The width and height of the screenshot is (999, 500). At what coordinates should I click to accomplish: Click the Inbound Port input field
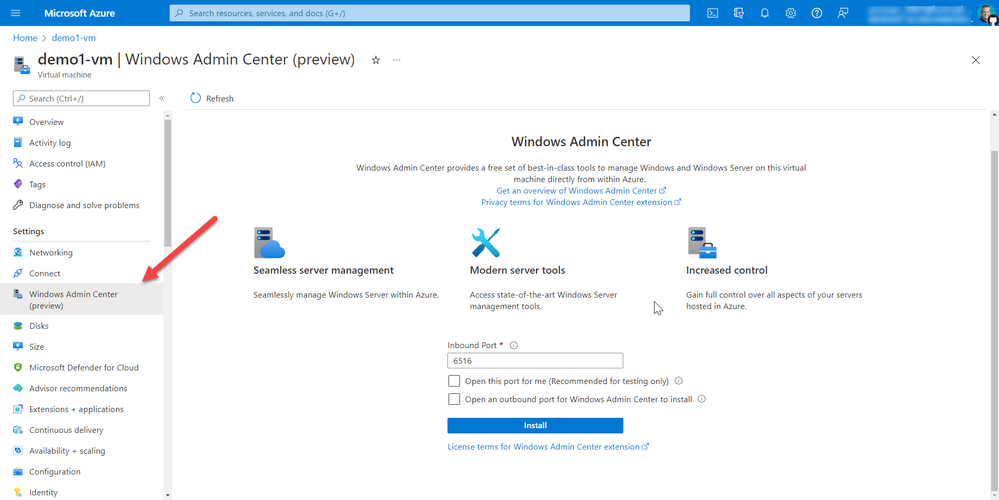pyautogui.click(x=535, y=361)
